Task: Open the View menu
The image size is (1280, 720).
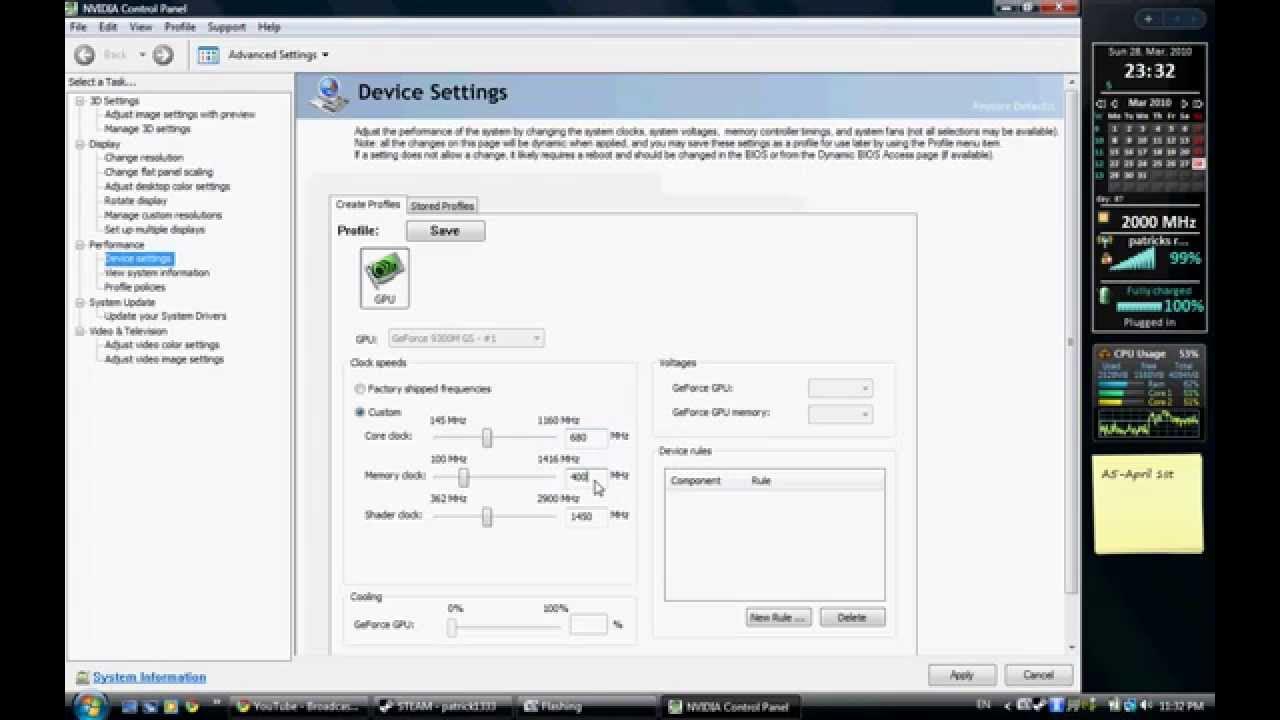Action: click(x=141, y=27)
